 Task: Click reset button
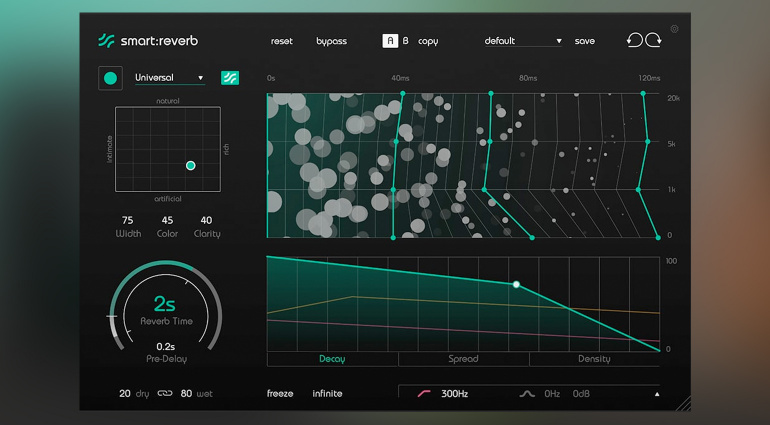tap(282, 41)
